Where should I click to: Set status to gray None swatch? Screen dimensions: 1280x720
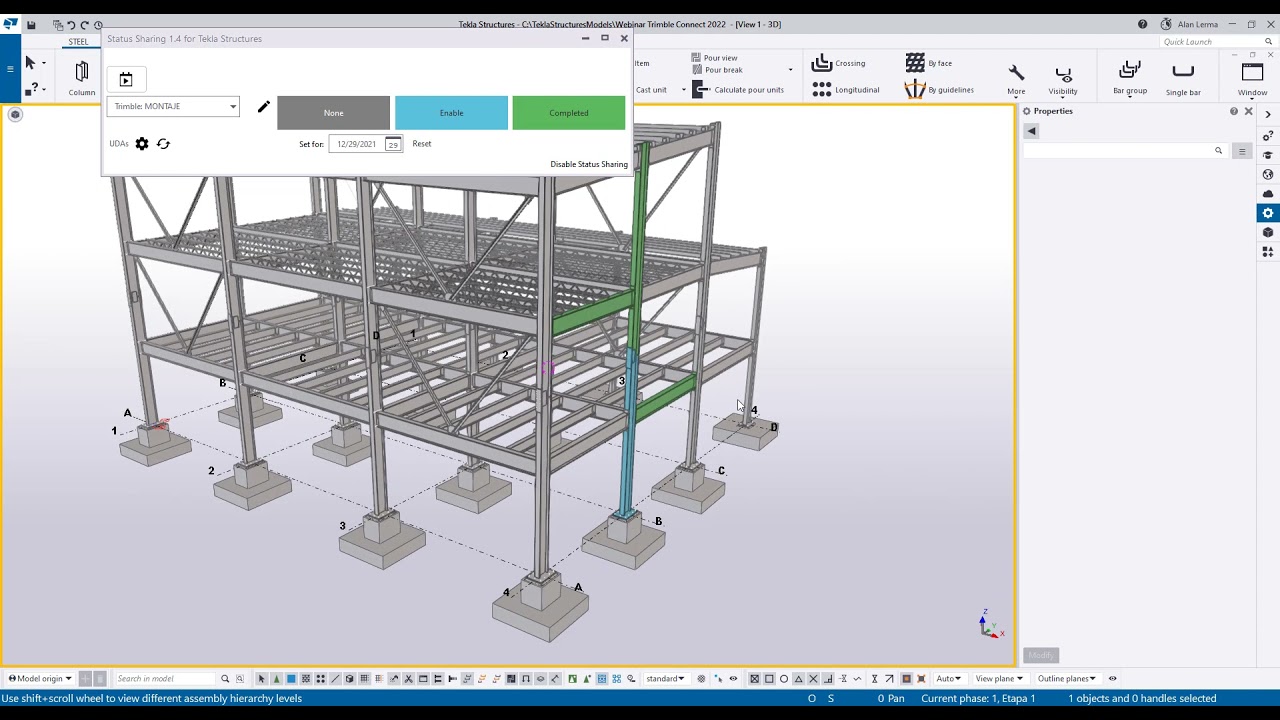tap(333, 113)
